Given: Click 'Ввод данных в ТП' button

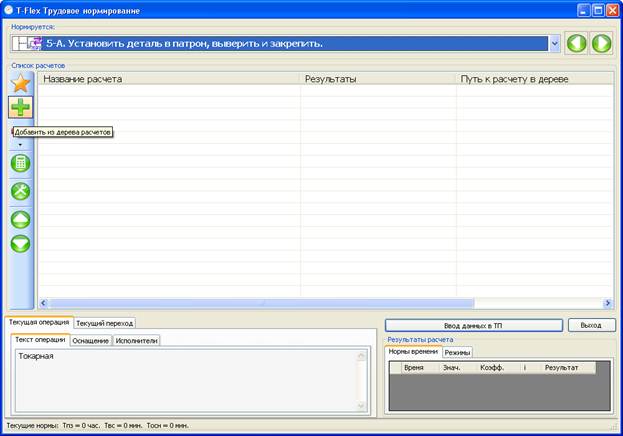Looking at the screenshot, I should click(474, 326).
